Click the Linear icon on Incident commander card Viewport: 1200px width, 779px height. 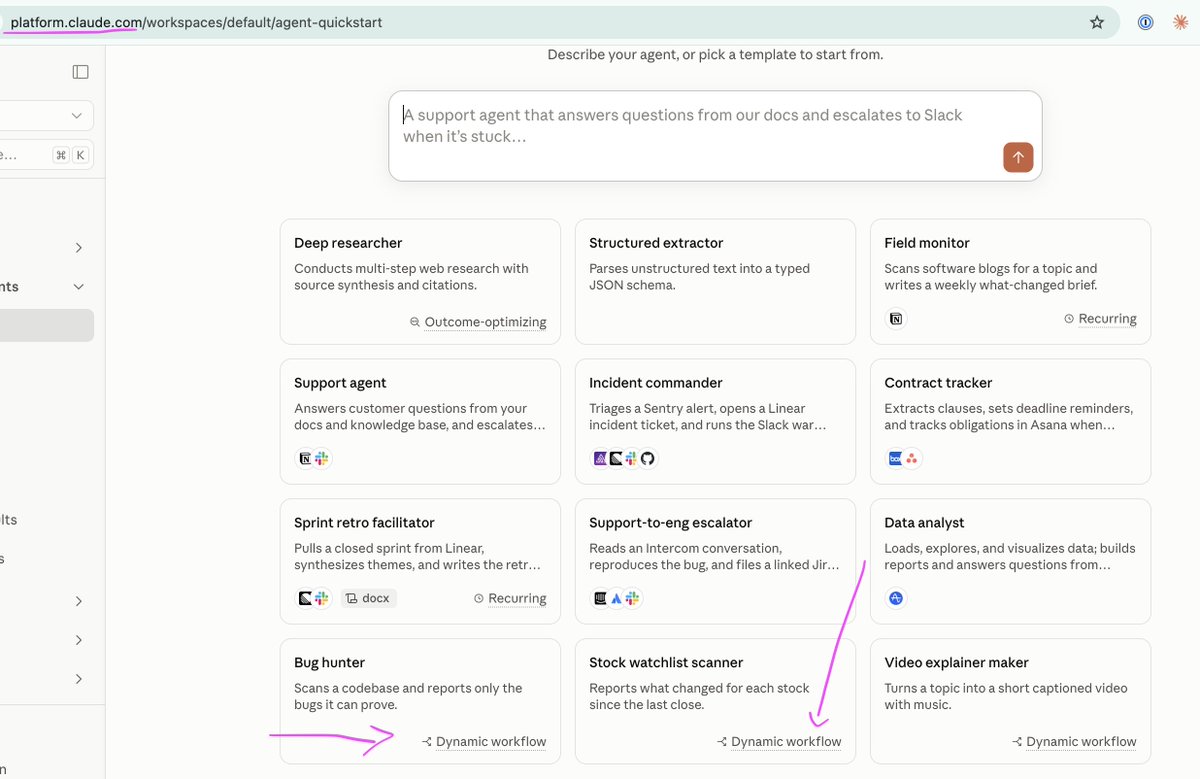616,459
